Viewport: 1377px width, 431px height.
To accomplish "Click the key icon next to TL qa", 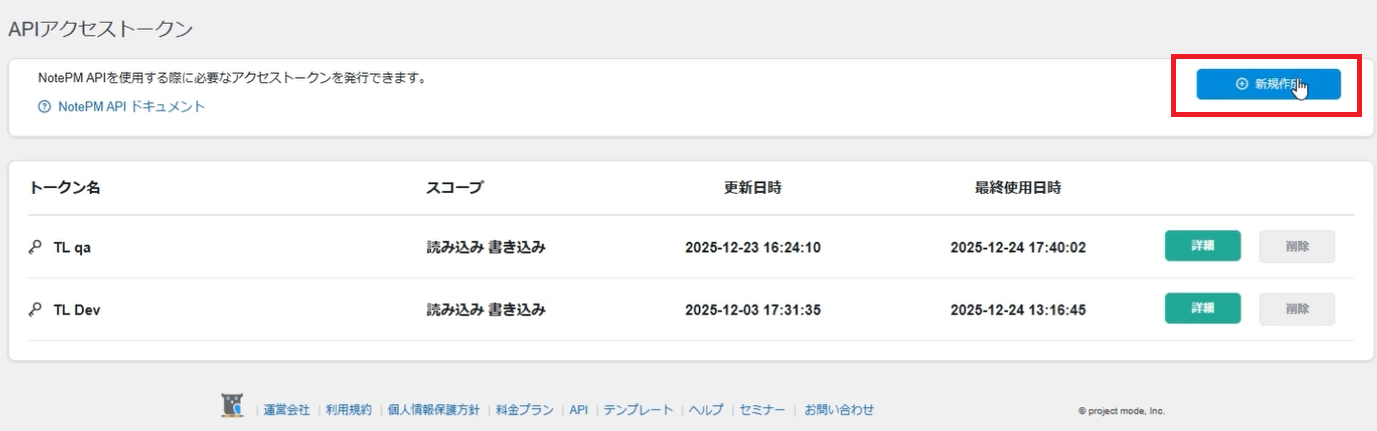I will coord(36,247).
